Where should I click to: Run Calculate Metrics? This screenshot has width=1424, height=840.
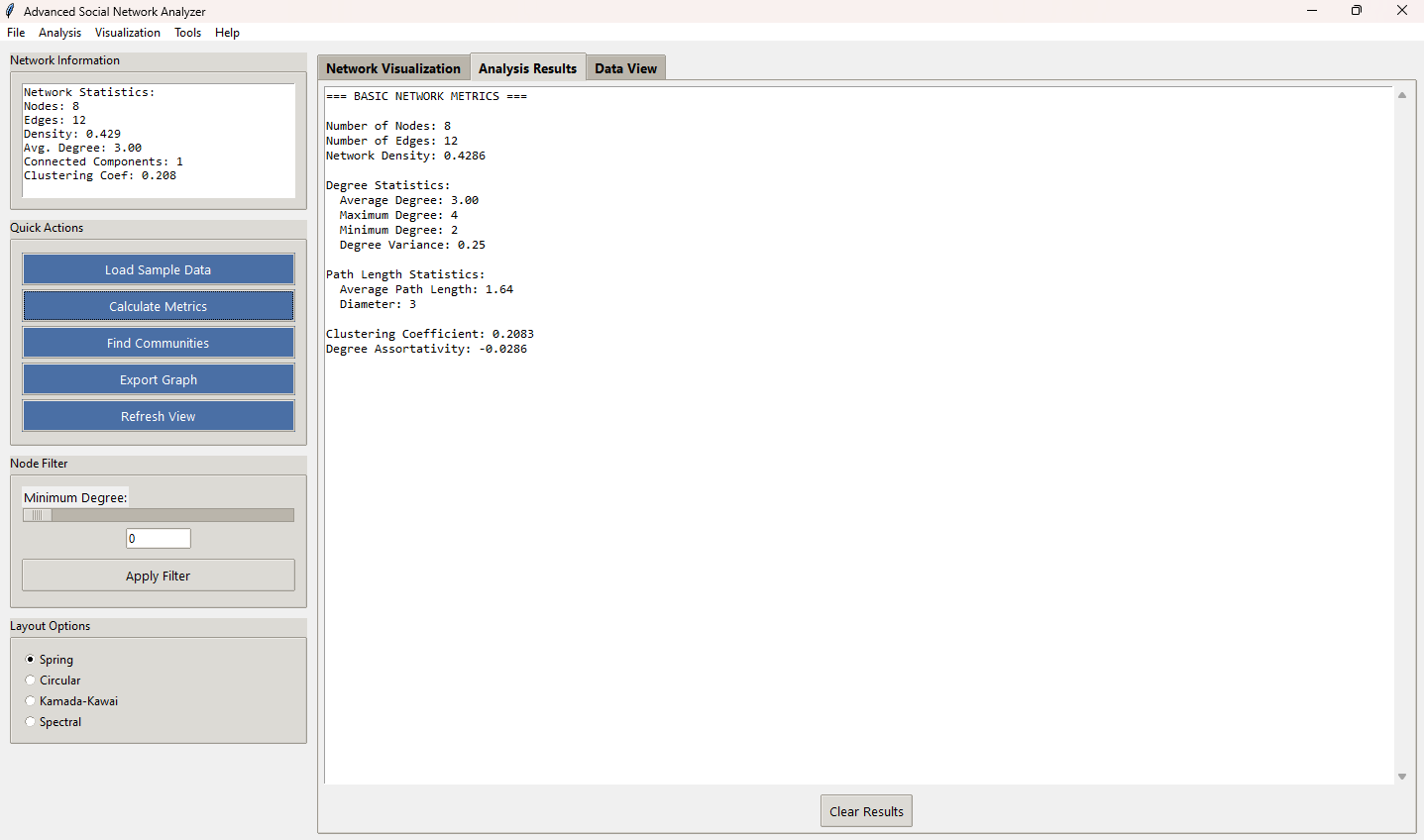pos(159,306)
